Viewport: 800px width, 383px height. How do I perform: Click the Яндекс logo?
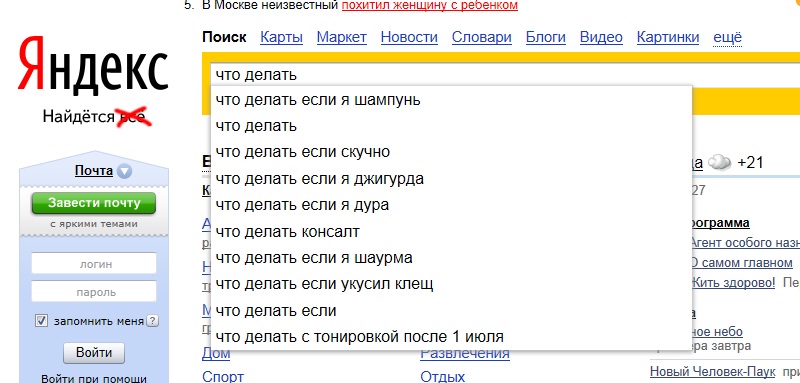click(x=93, y=66)
